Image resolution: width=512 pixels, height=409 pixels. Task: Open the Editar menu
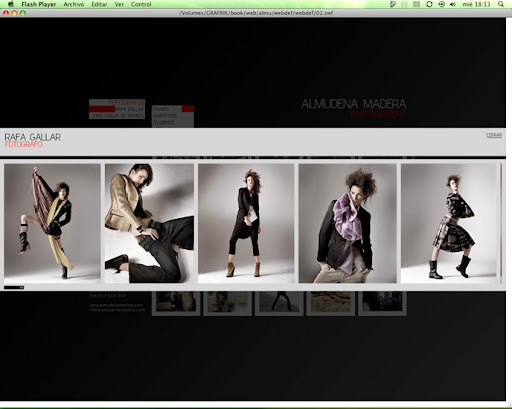coord(99,4)
